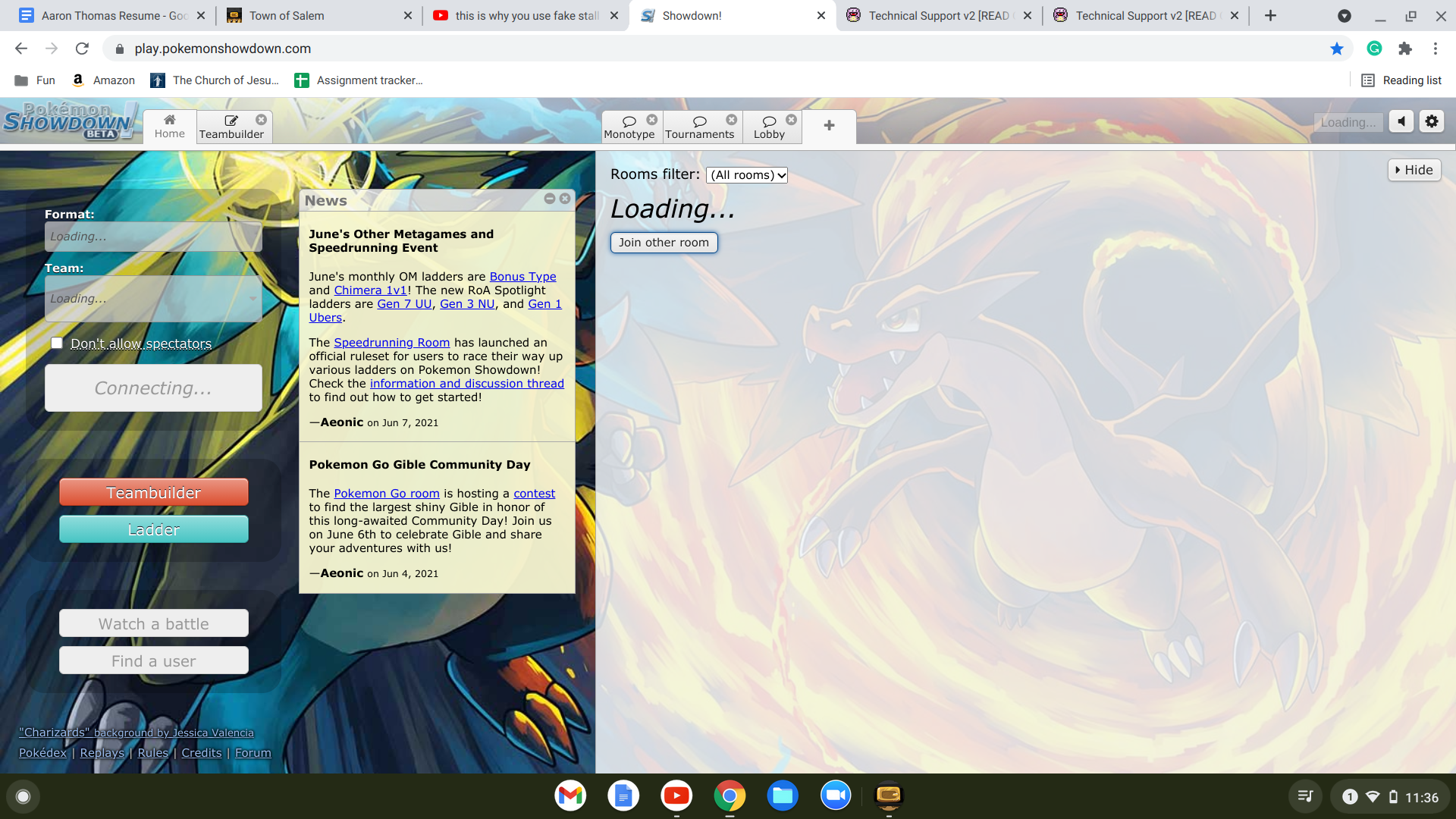
Task: Launch Gmail from the shelf
Action: (570, 795)
